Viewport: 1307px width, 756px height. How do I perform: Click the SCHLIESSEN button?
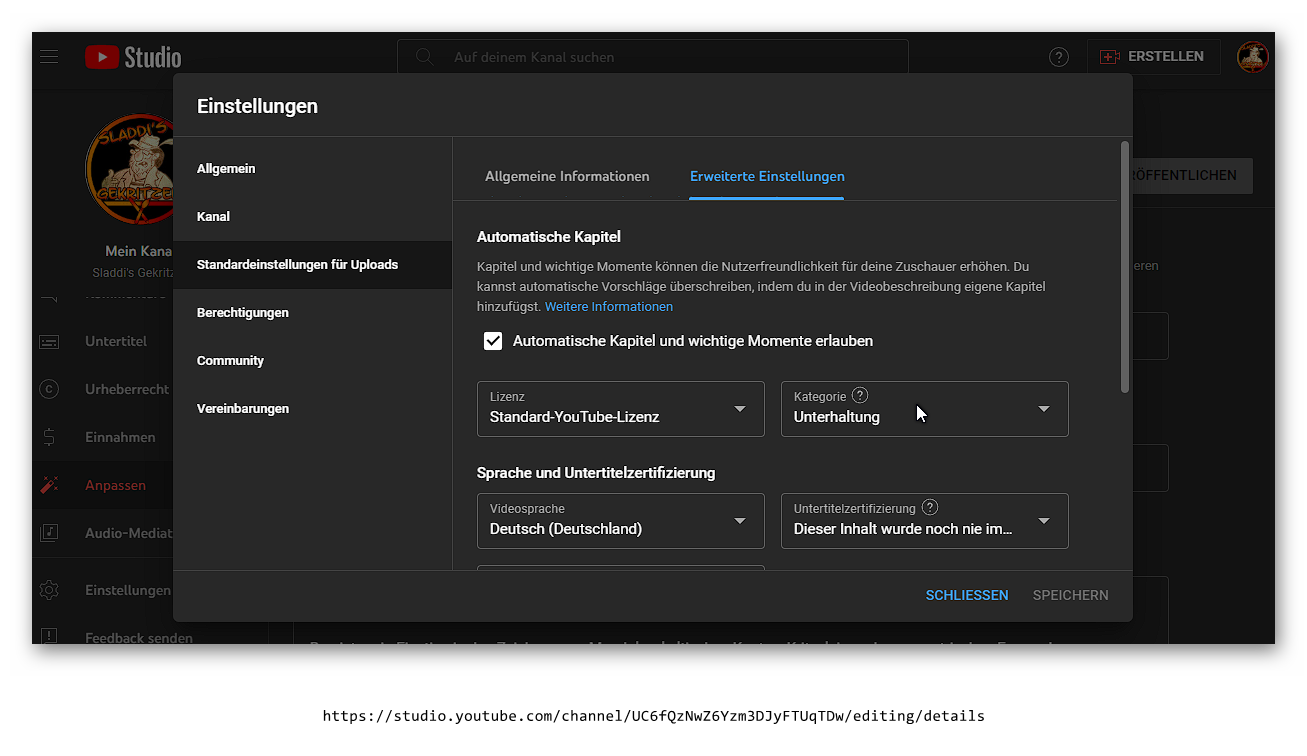(966, 595)
